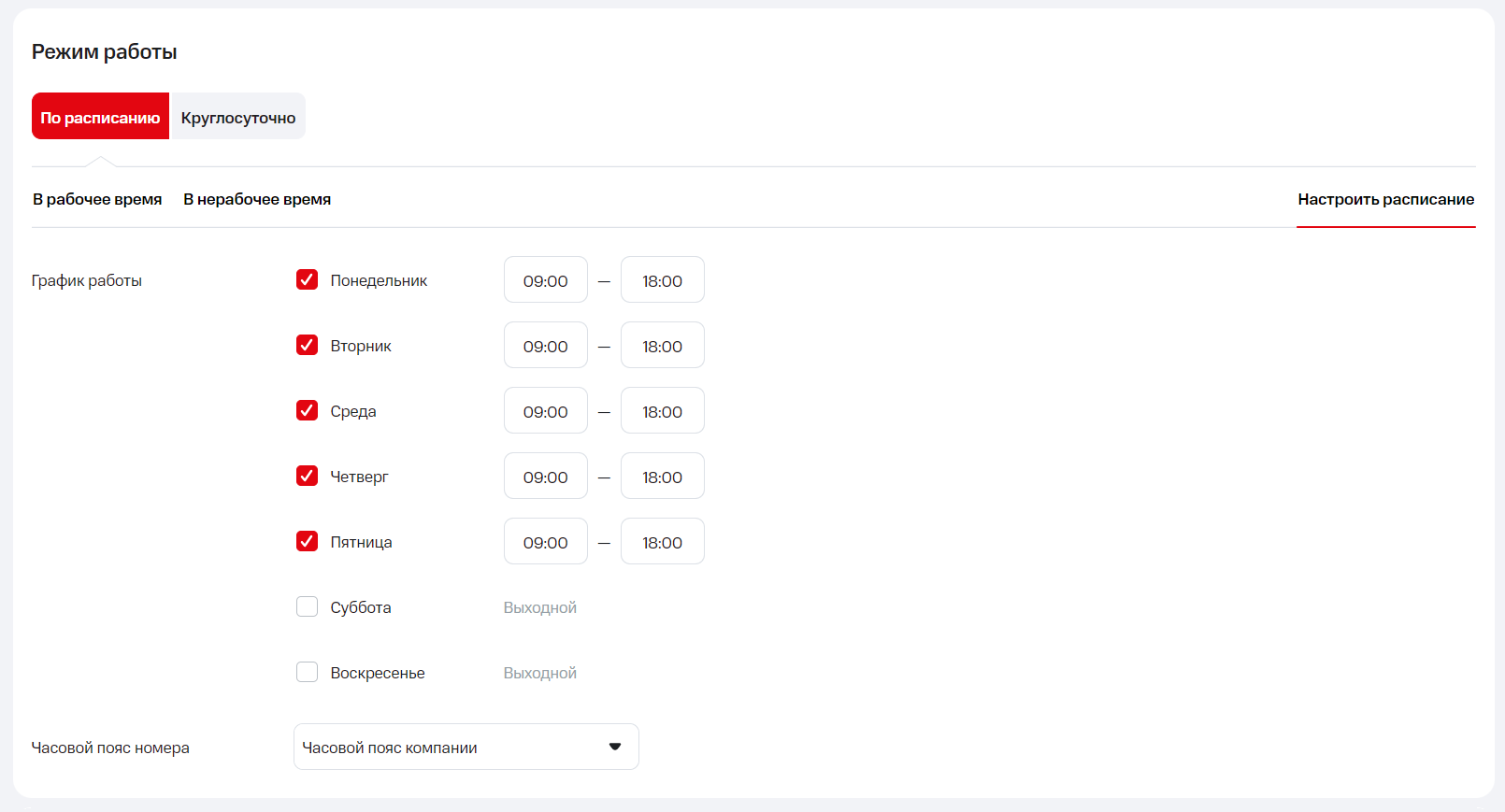This screenshot has height=812, width=1505.
Task: Check the Воскресенье checkbox
Action: (307, 672)
